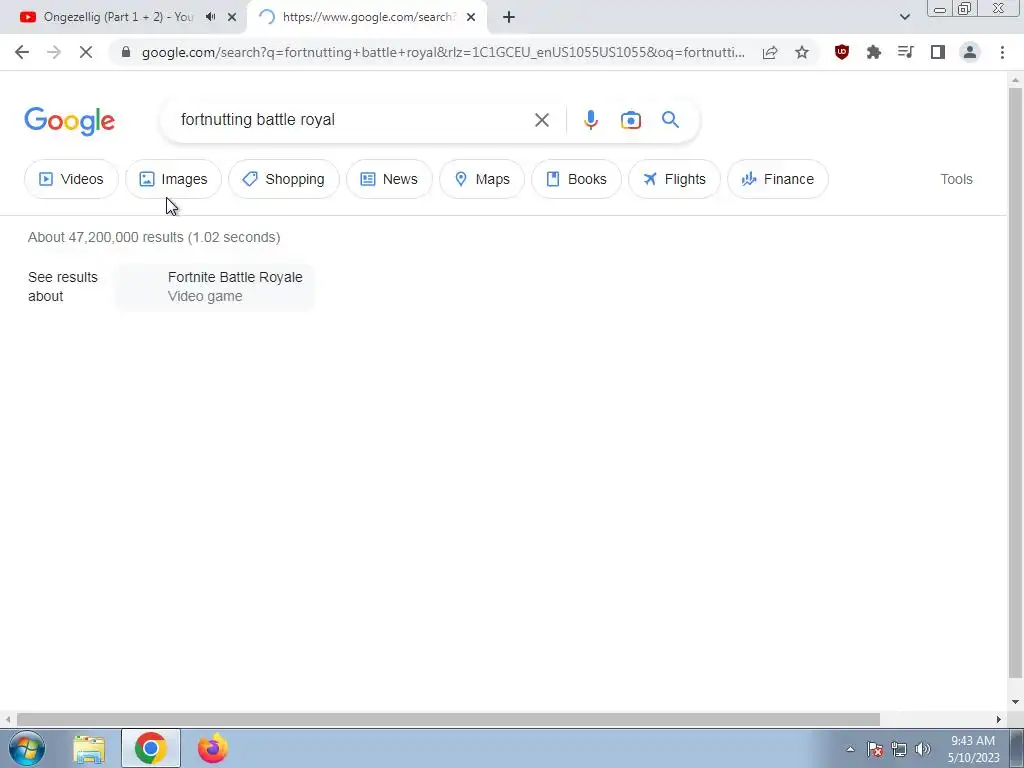The height and width of the screenshot is (768, 1024).
Task: Switch to Finance results
Action: click(778, 179)
